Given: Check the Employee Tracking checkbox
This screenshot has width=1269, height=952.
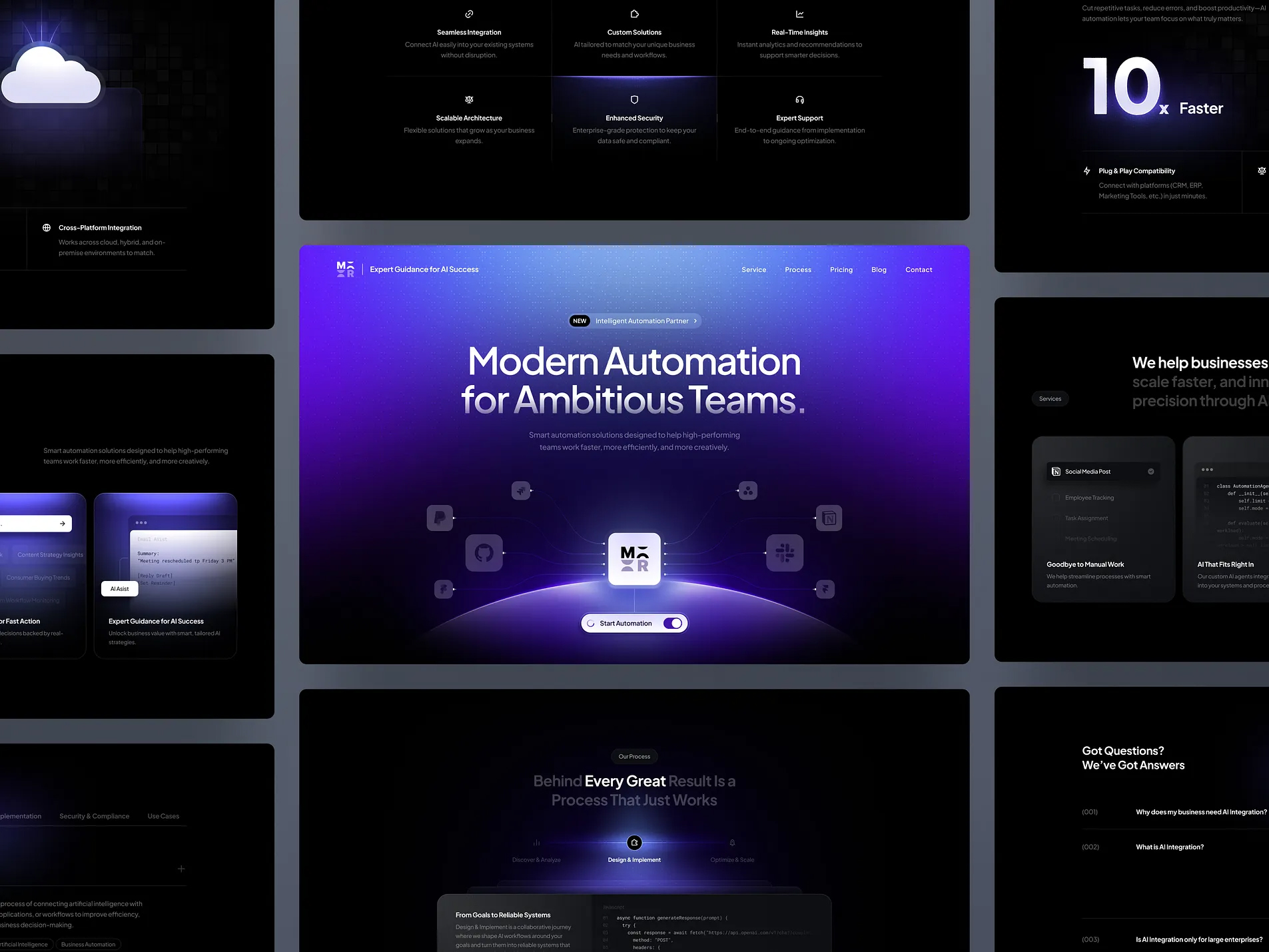Looking at the screenshot, I should (1056, 498).
